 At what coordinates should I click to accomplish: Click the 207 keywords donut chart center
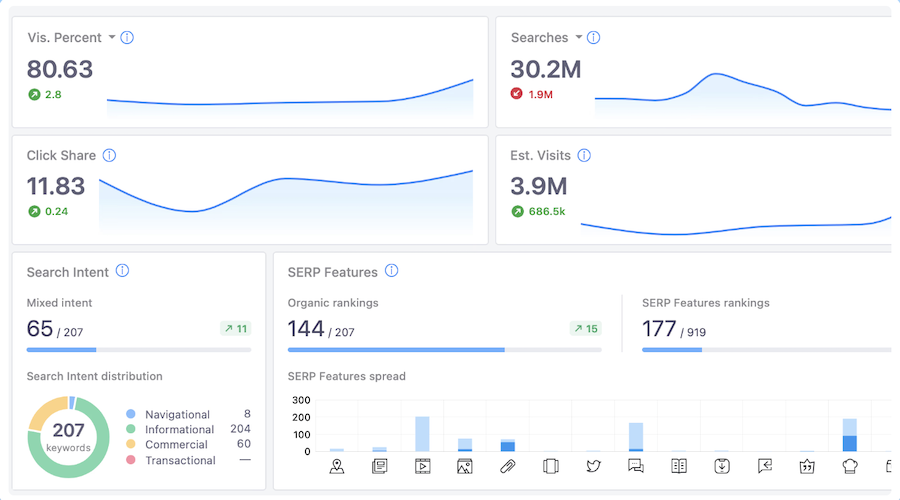[68, 437]
